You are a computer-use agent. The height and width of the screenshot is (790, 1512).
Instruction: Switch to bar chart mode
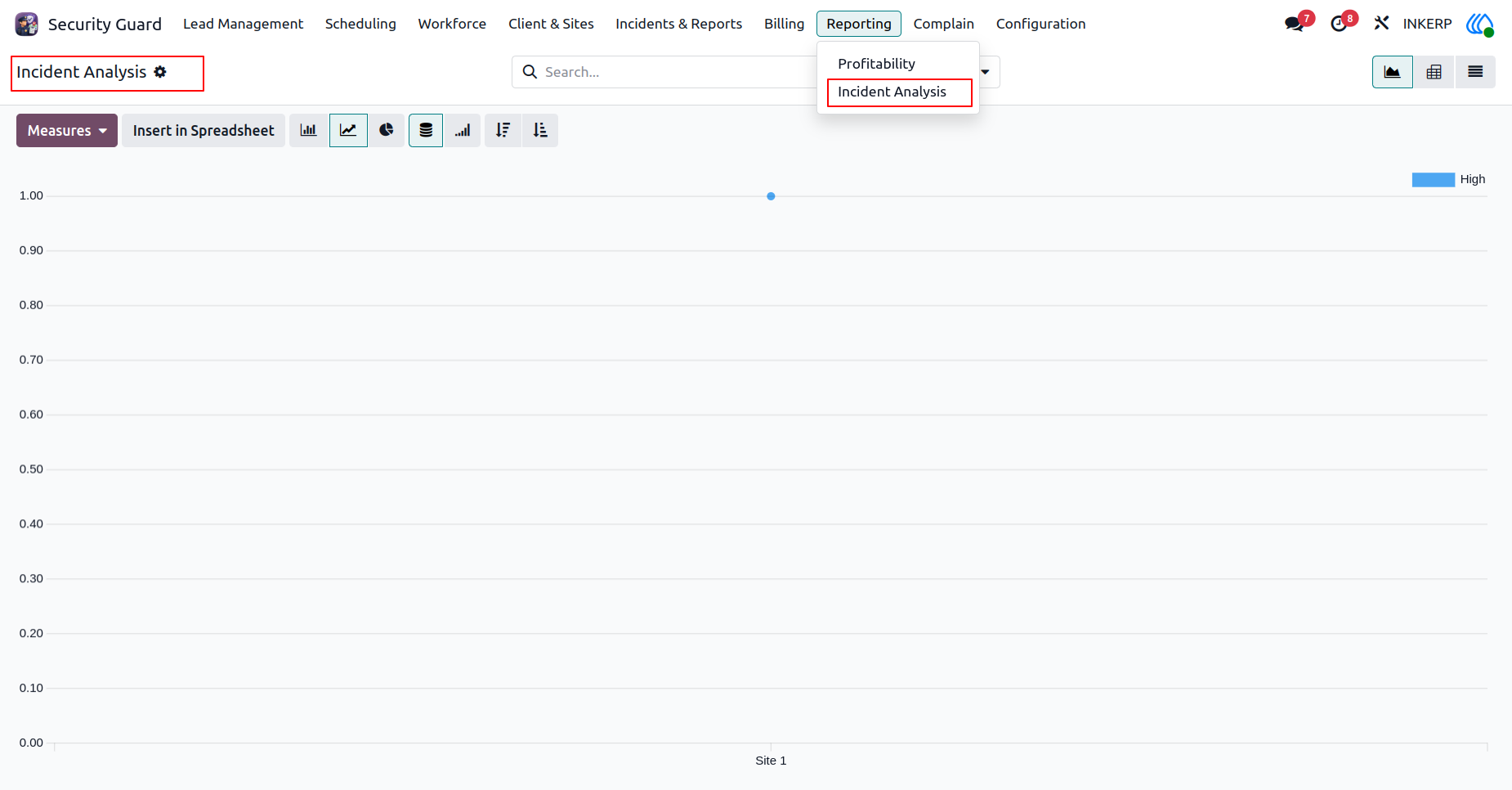point(308,130)
